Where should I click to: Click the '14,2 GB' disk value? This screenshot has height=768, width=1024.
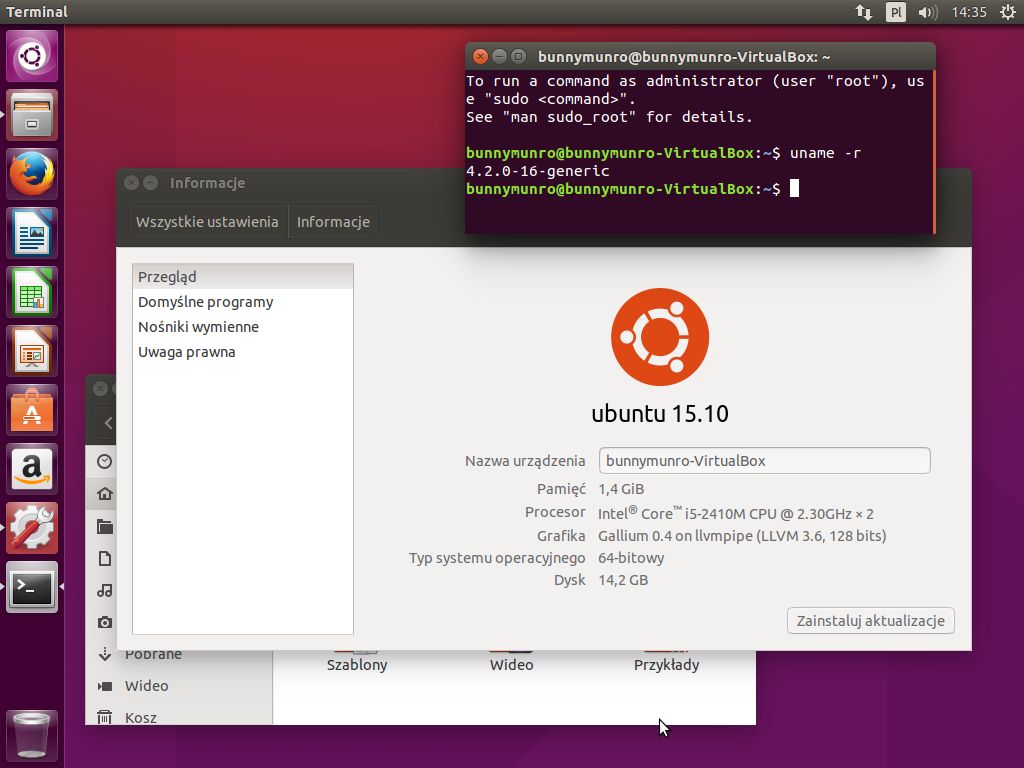[623, 580]
